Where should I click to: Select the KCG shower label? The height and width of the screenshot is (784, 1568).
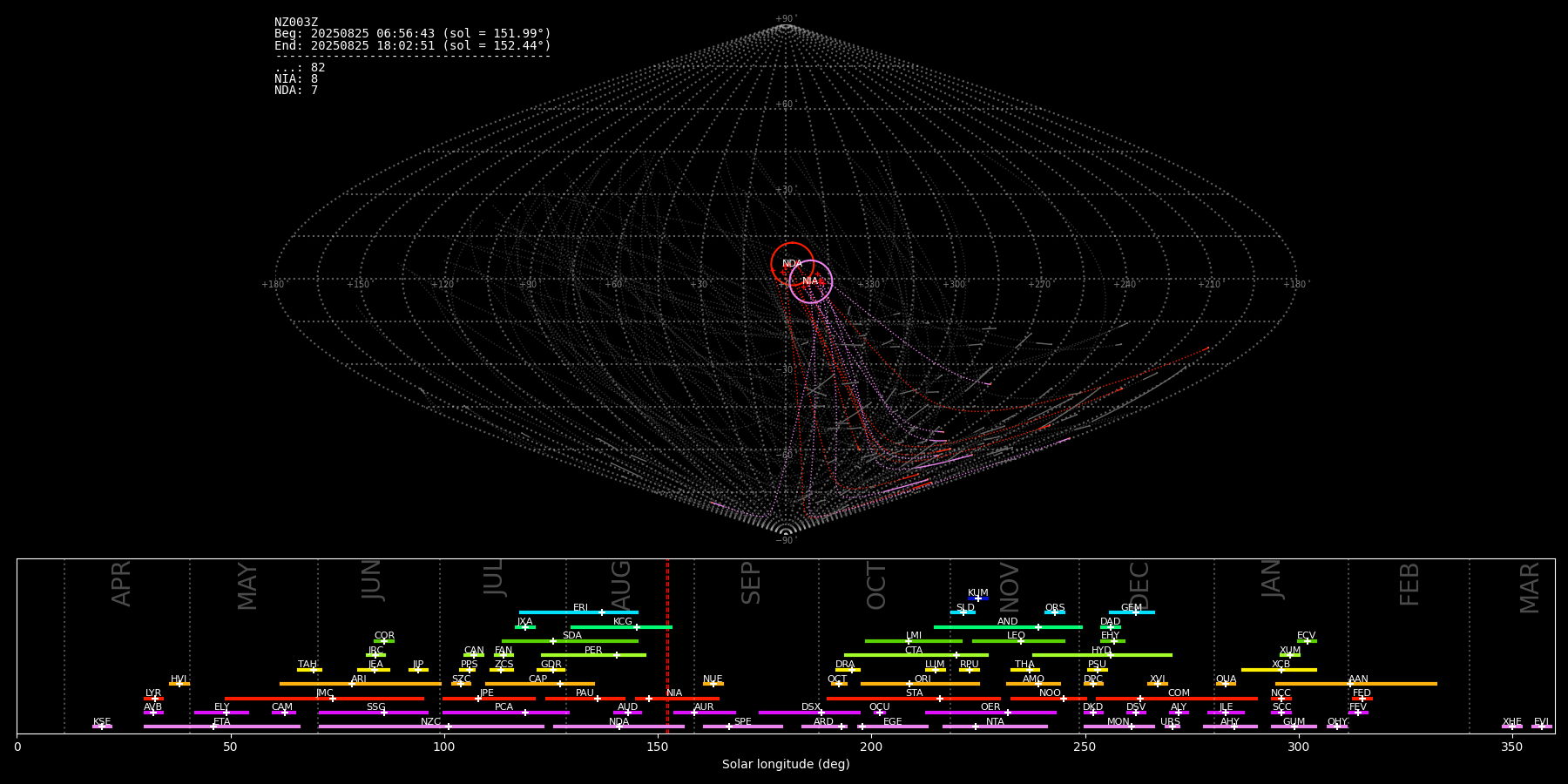pyautogui.click(x=622, y=622)
